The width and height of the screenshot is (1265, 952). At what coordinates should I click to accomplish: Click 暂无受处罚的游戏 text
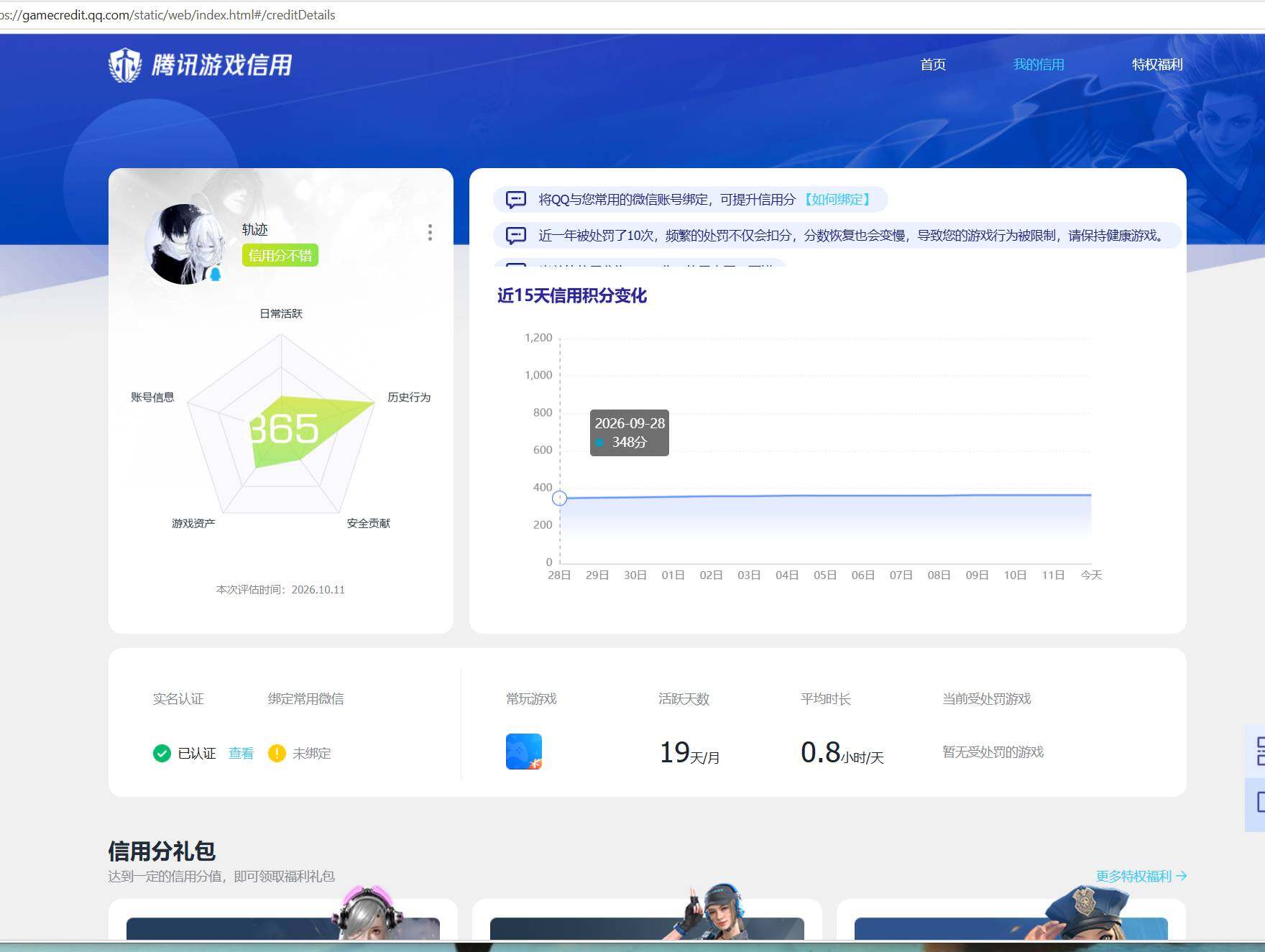(993, 752)
